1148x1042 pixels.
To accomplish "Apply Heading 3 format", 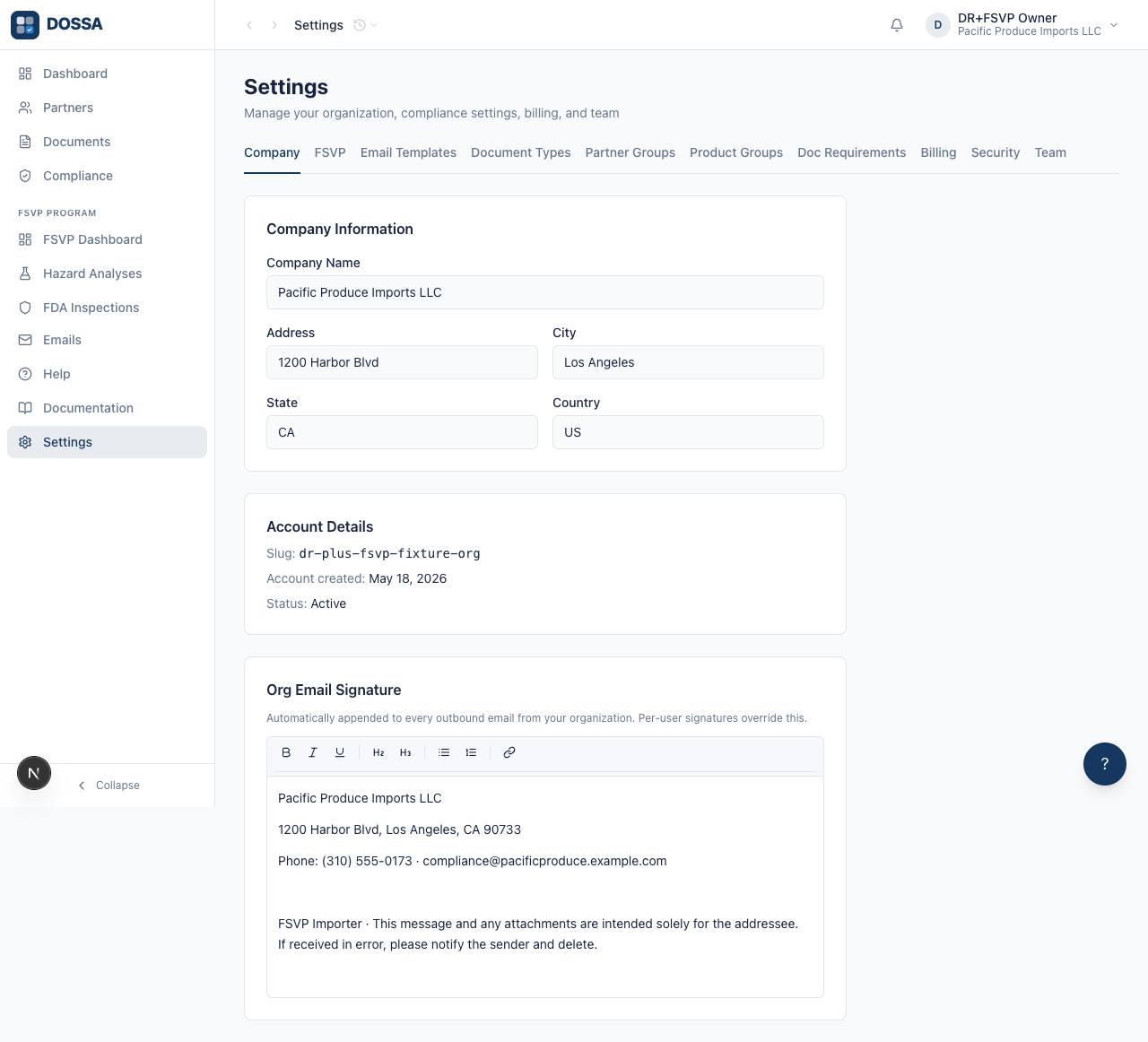I will (x=405, y=752).
